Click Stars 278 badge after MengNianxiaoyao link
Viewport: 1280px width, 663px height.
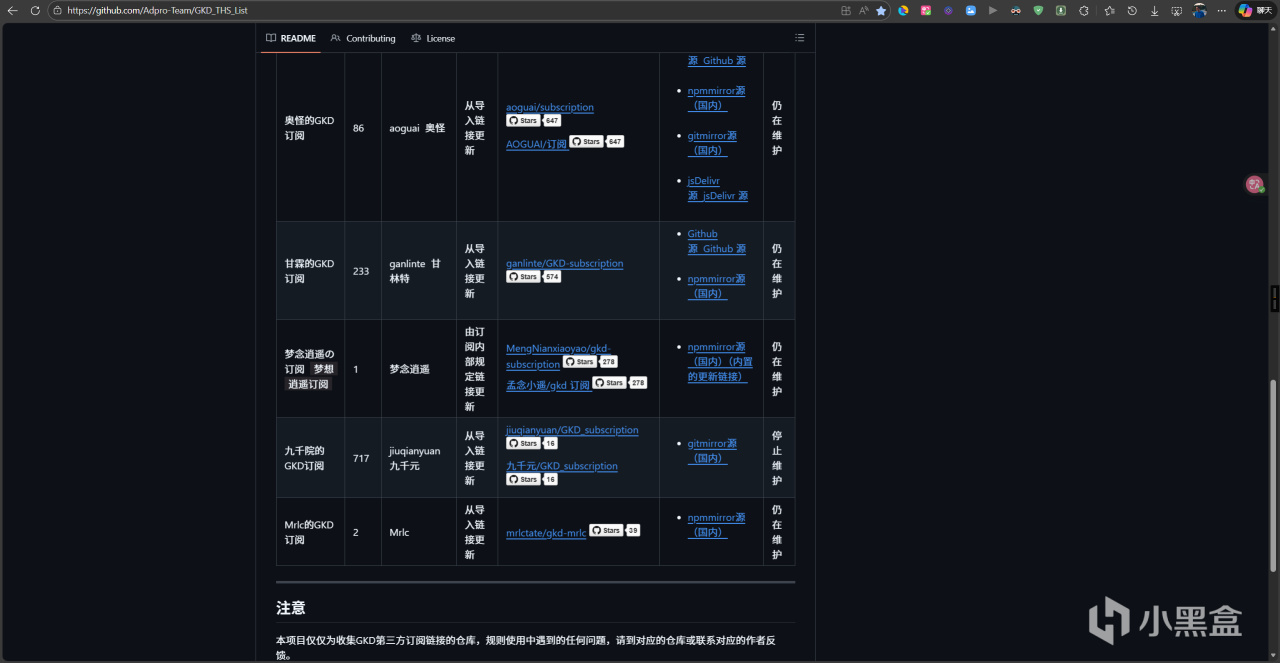pos(590,362)
